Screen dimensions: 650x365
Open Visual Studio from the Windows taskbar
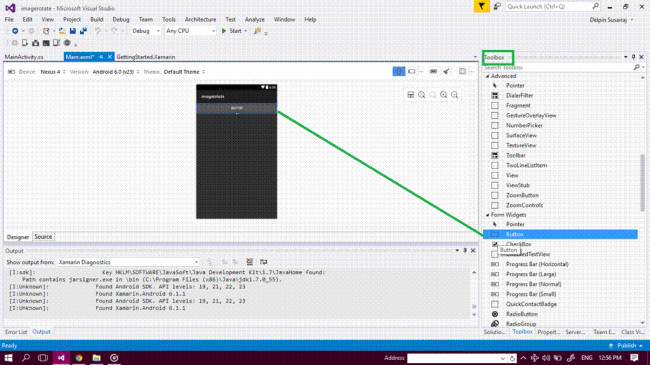[61, 358]
